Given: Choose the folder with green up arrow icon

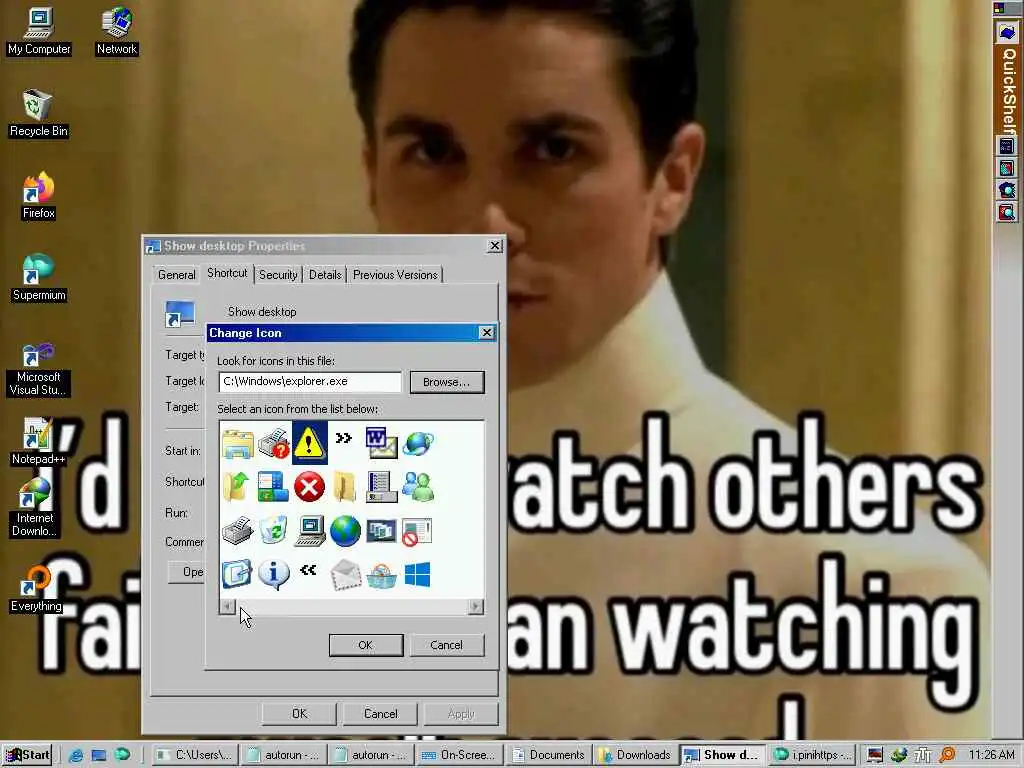Looking at the screenshot, I should pyautogui.click(x=237, y=487).
